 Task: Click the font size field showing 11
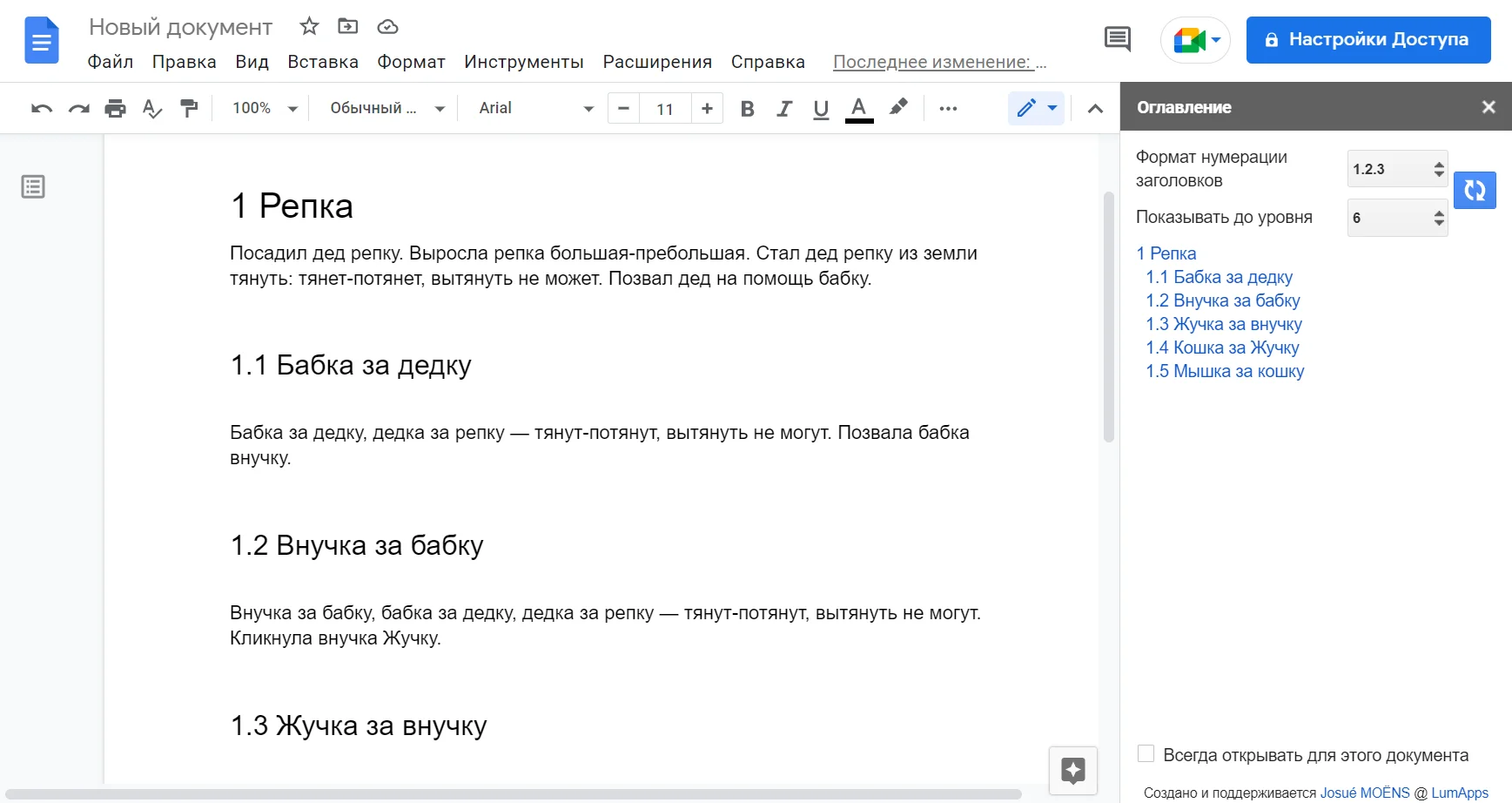665,109
